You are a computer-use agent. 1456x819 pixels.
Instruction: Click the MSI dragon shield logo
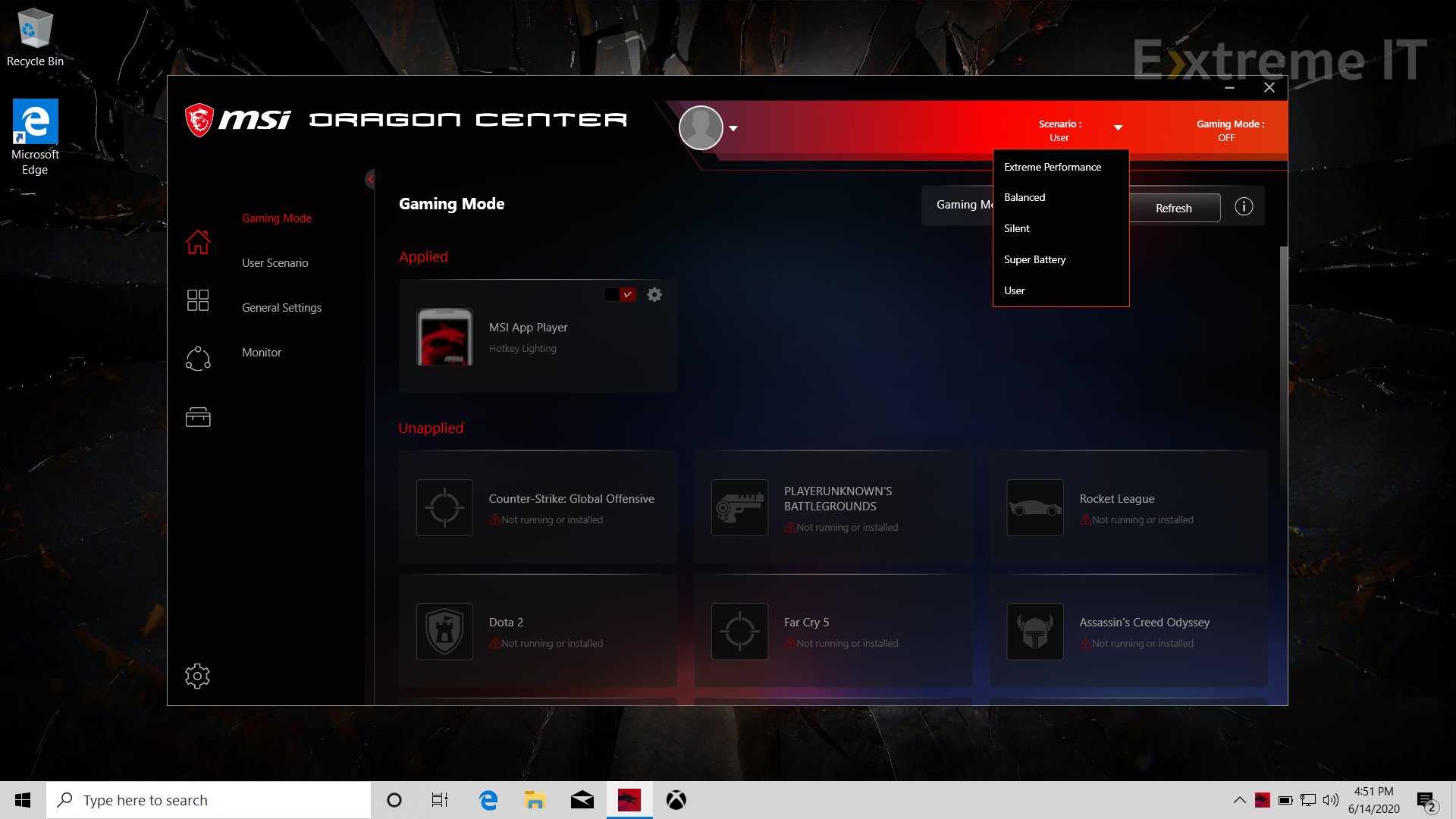pos(199,120)
